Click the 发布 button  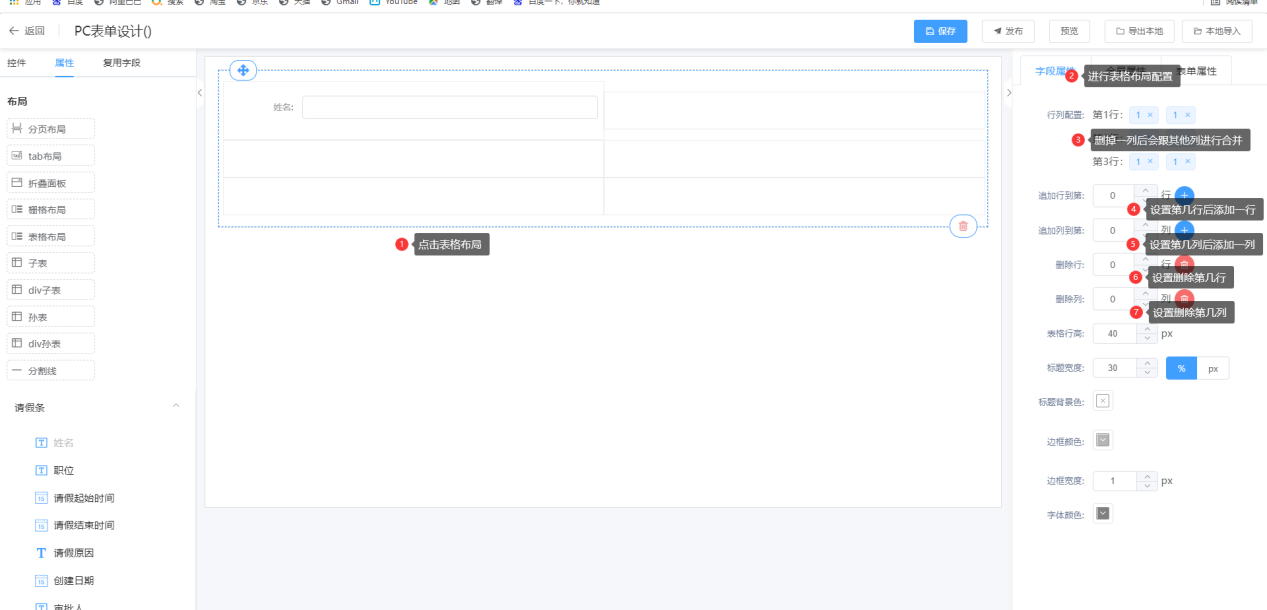1008,31
